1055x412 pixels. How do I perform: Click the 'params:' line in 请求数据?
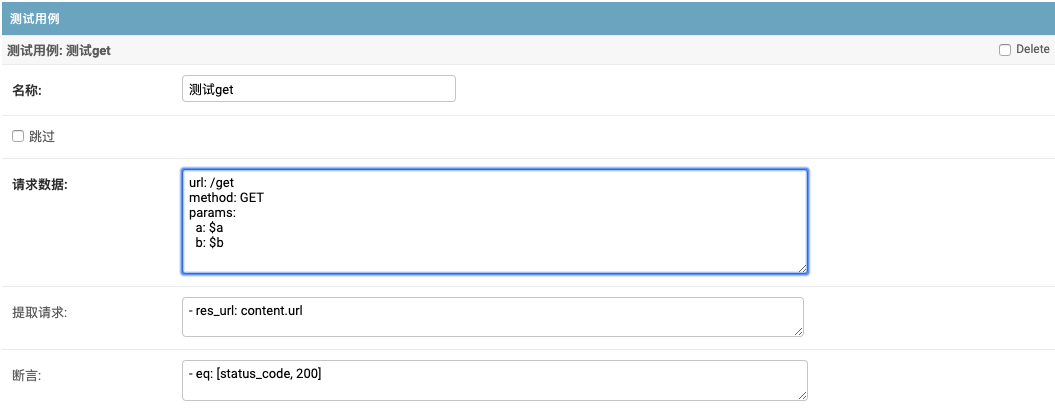(212, 213)
